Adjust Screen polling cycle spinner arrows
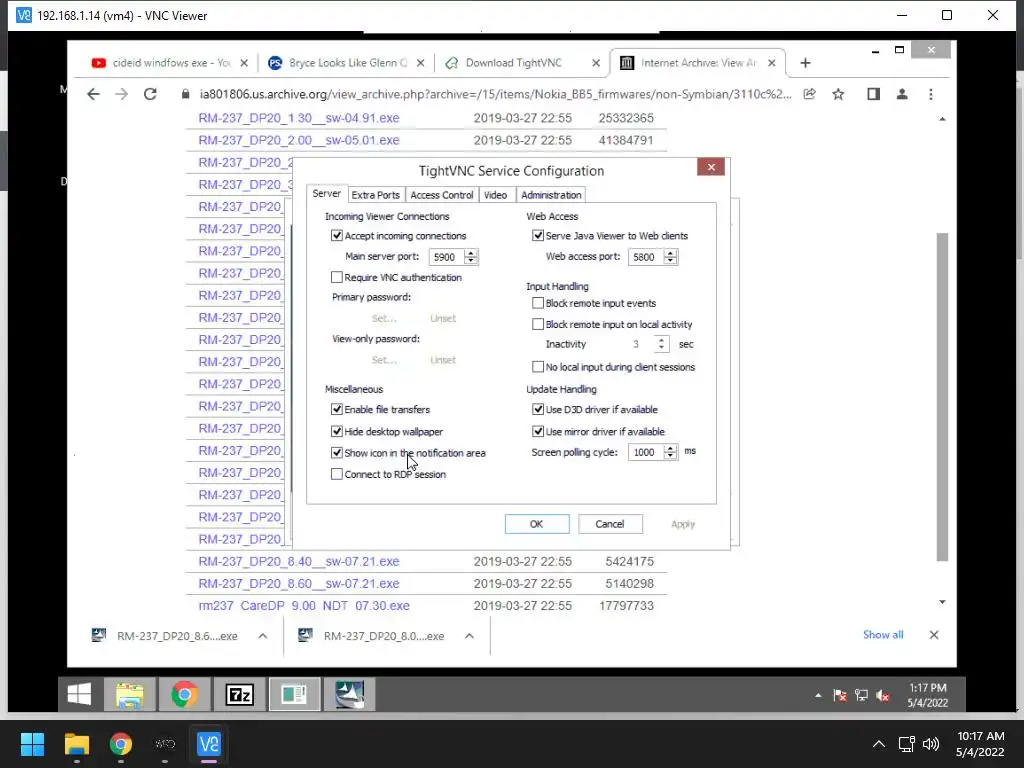This screenshot has width=1024, height=768. pos(670,452)
